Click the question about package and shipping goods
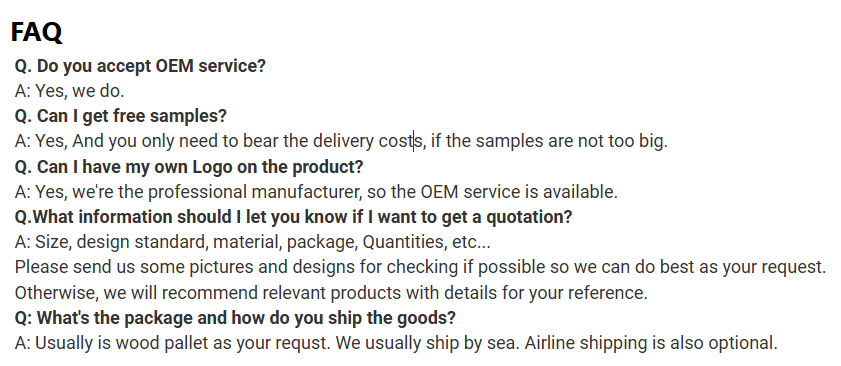Viewport: 841px width, 366px height. click(235, 318)
